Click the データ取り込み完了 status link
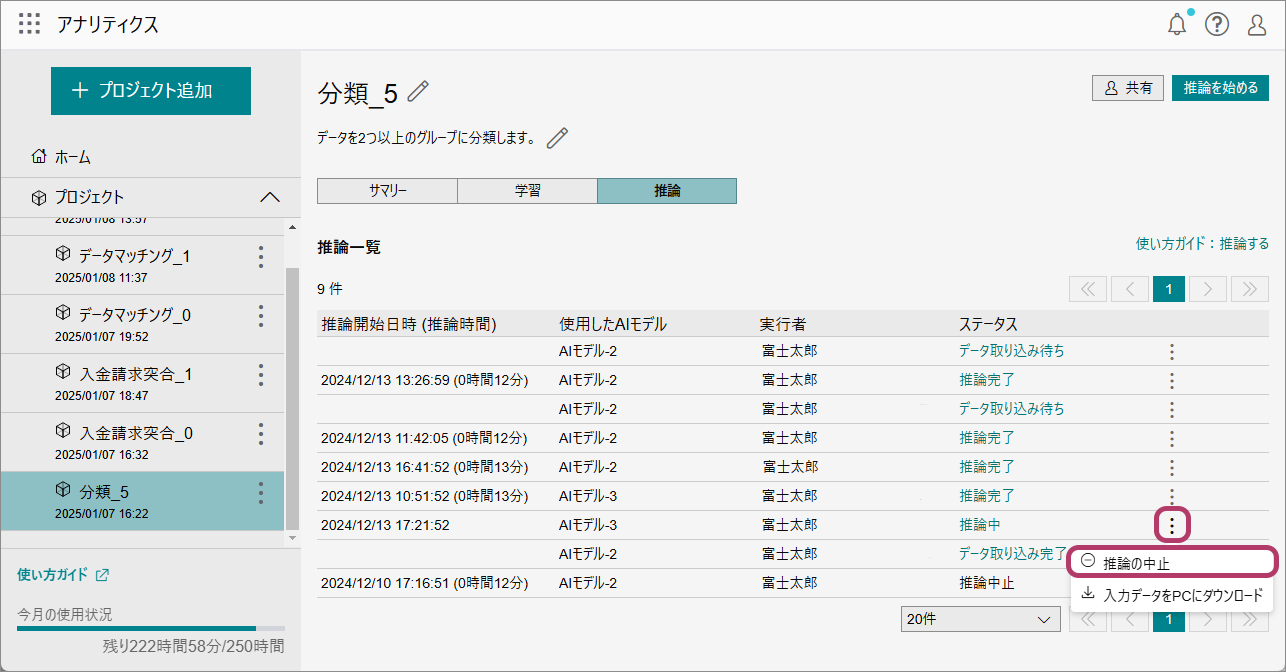Image resolution: width=1286 pixels, height=672 pixels. 1014,554
